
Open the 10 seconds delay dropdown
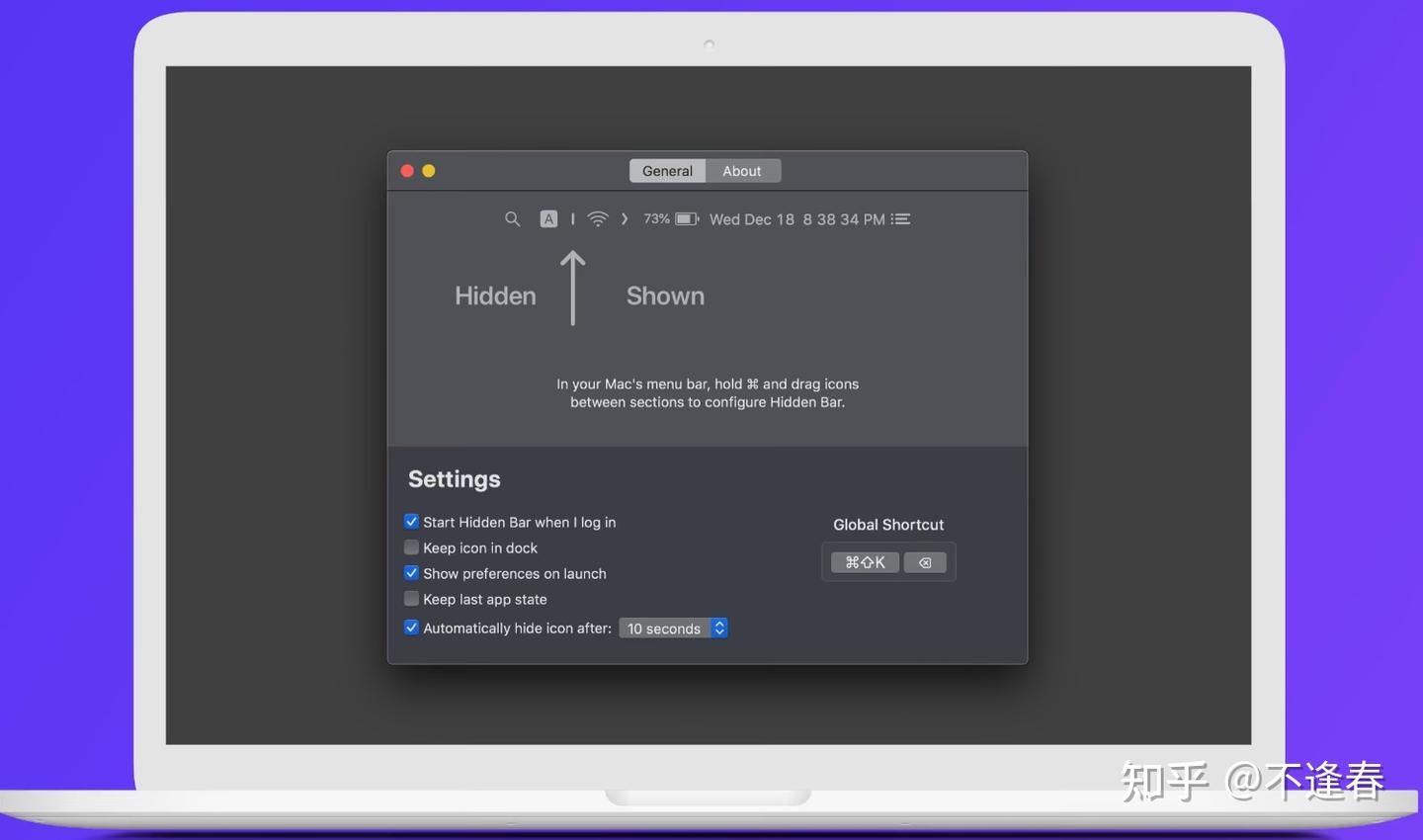click(x=674, y=629)
